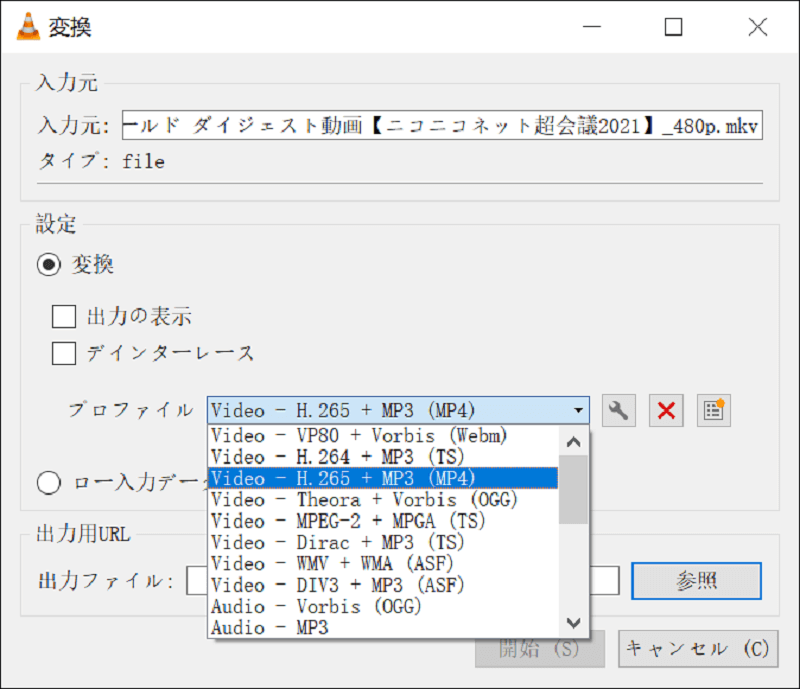The image size is (800, 689).
Task: Collapse the プロファイル combo box arrow
Action: pyautogui.click(x=578, y=410)
